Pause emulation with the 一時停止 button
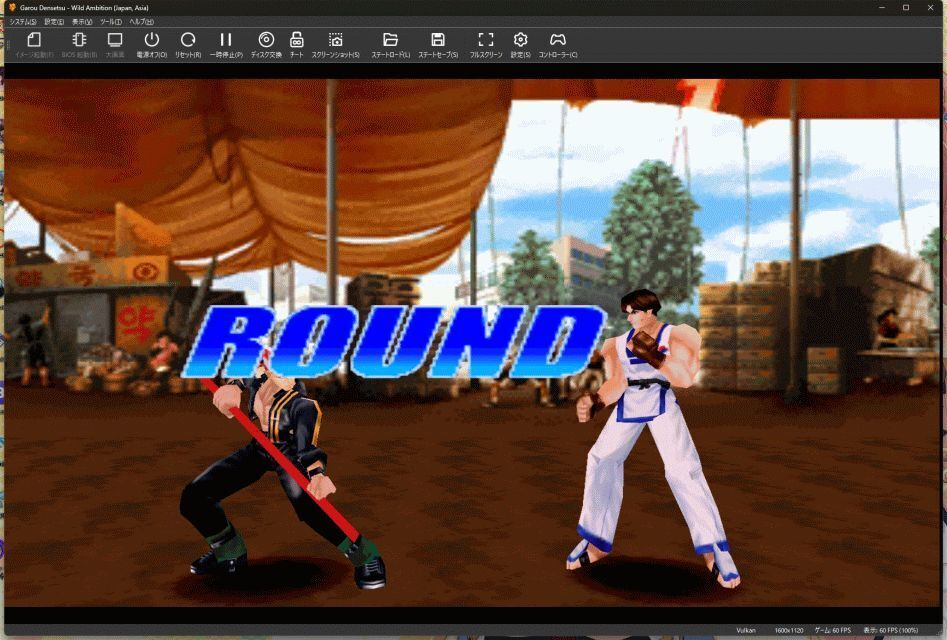Image resolution: width=947 pixels, height=640 pixels. point(225,40)
